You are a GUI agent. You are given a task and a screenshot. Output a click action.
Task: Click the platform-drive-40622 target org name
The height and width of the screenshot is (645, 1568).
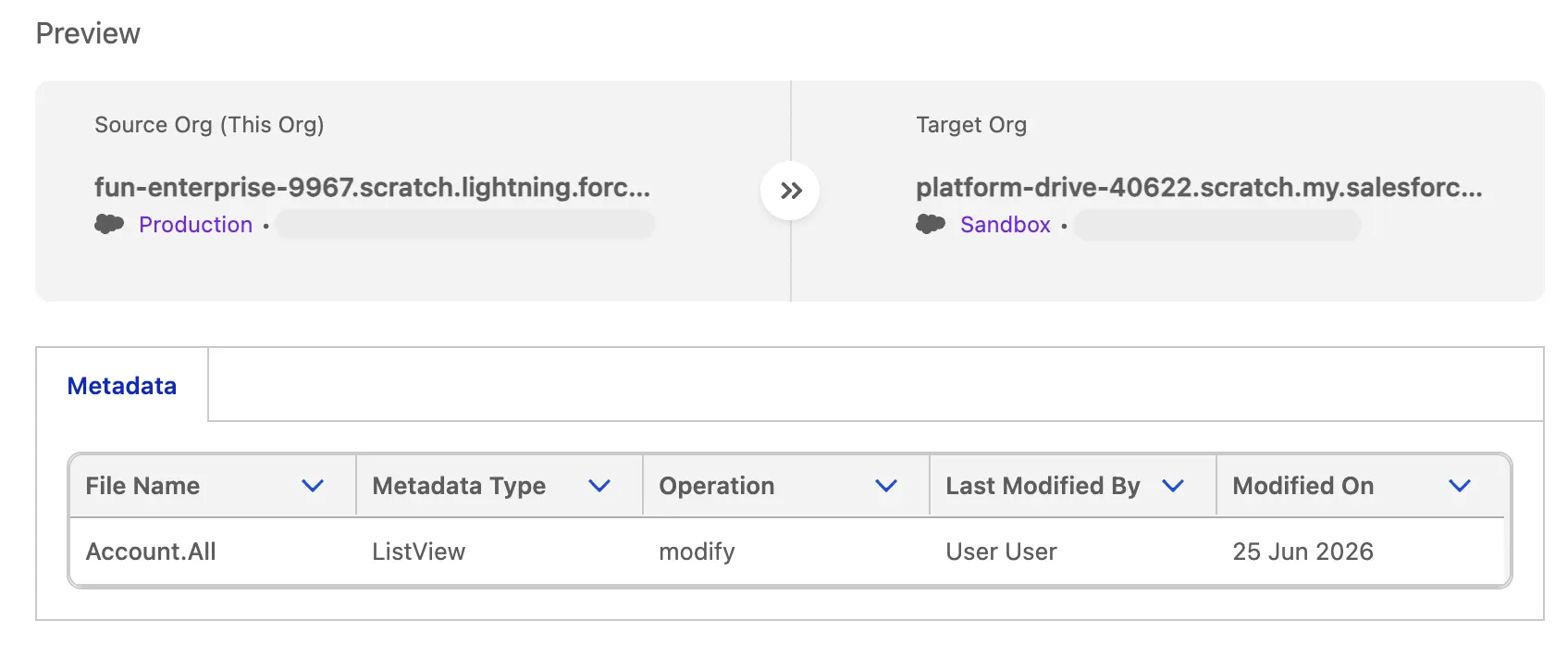(1199, 187)
